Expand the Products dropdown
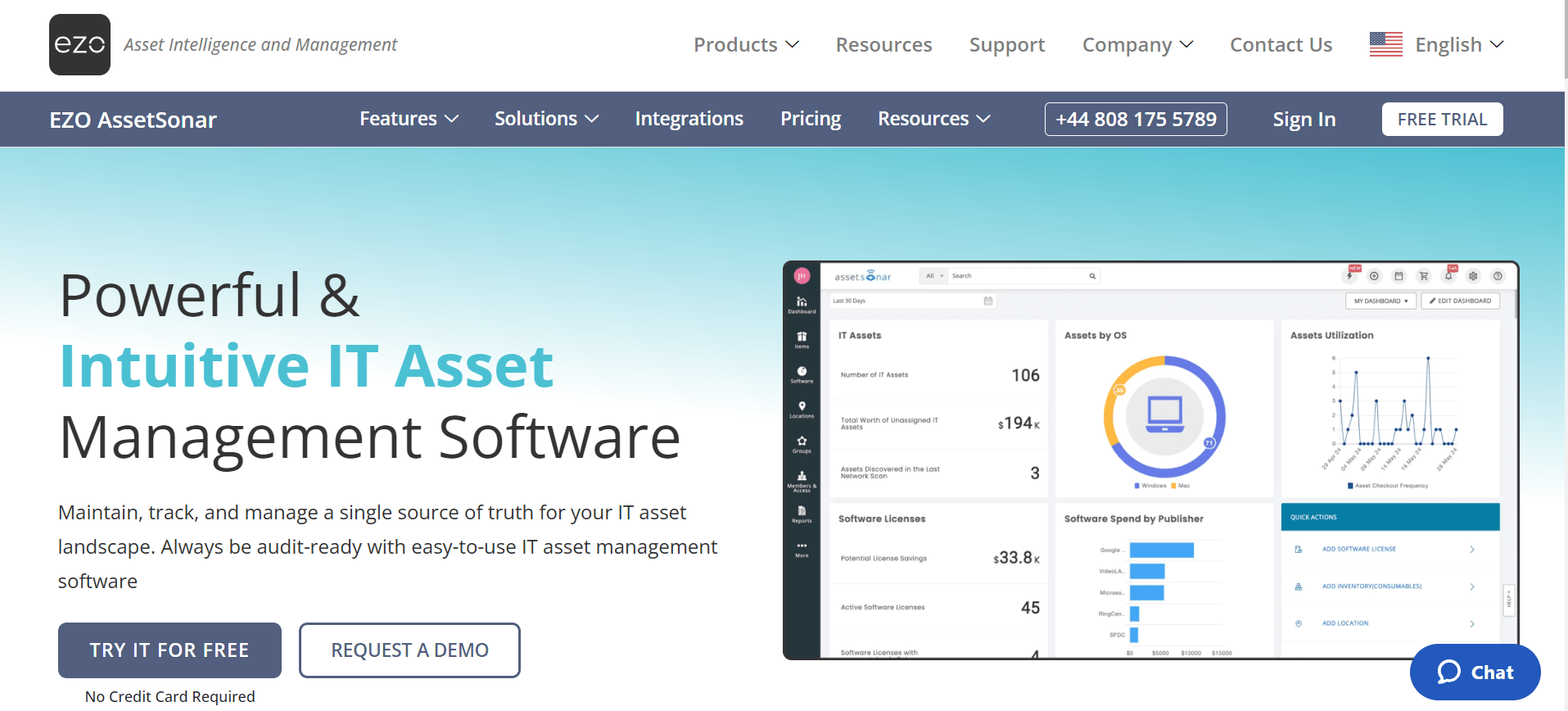Screen dimensions: 1568x711 (x=746, y=44)
